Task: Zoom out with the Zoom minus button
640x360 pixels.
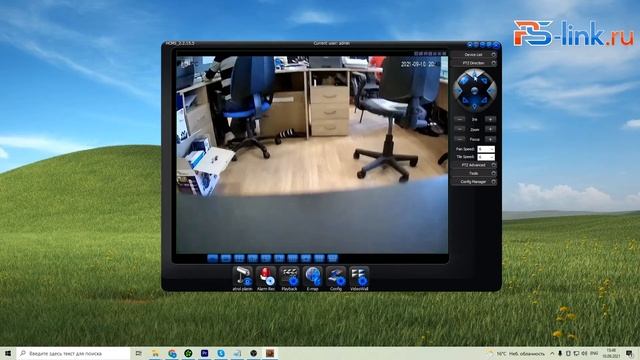Action: click(460, 129)
